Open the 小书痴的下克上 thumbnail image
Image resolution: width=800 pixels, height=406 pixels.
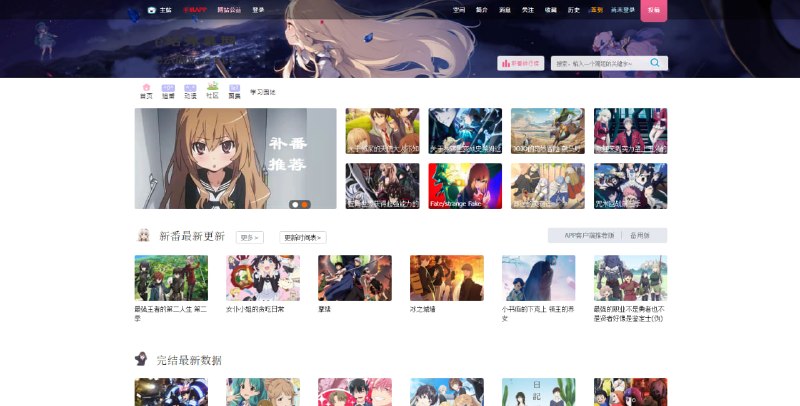click(538, 278)
